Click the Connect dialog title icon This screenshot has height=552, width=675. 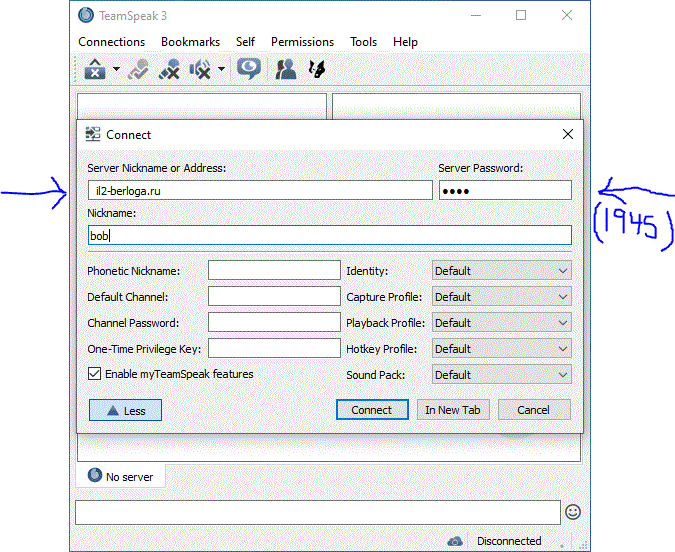pyautogui.click(x=93, y=134)
